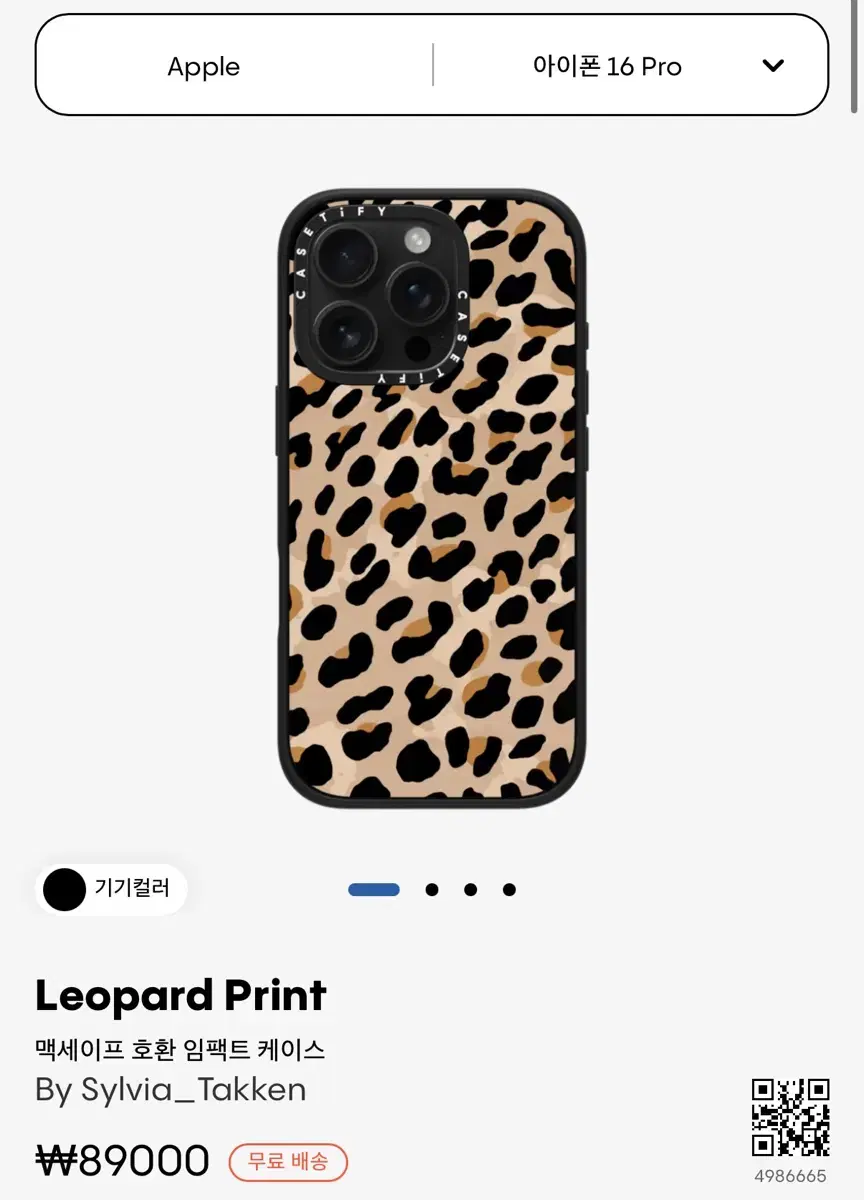Open the 기기컬러 device color pill
The width and height of the screenshot is (864, 1200).
pyautogui.click(x=111, y=889)
